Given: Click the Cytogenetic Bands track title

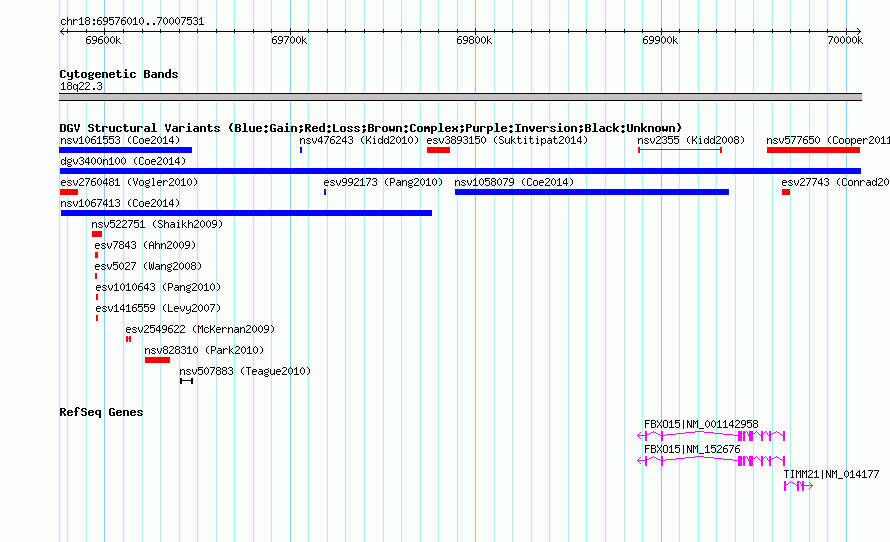Looking at the screenshot, I should (x=119, y=74).
